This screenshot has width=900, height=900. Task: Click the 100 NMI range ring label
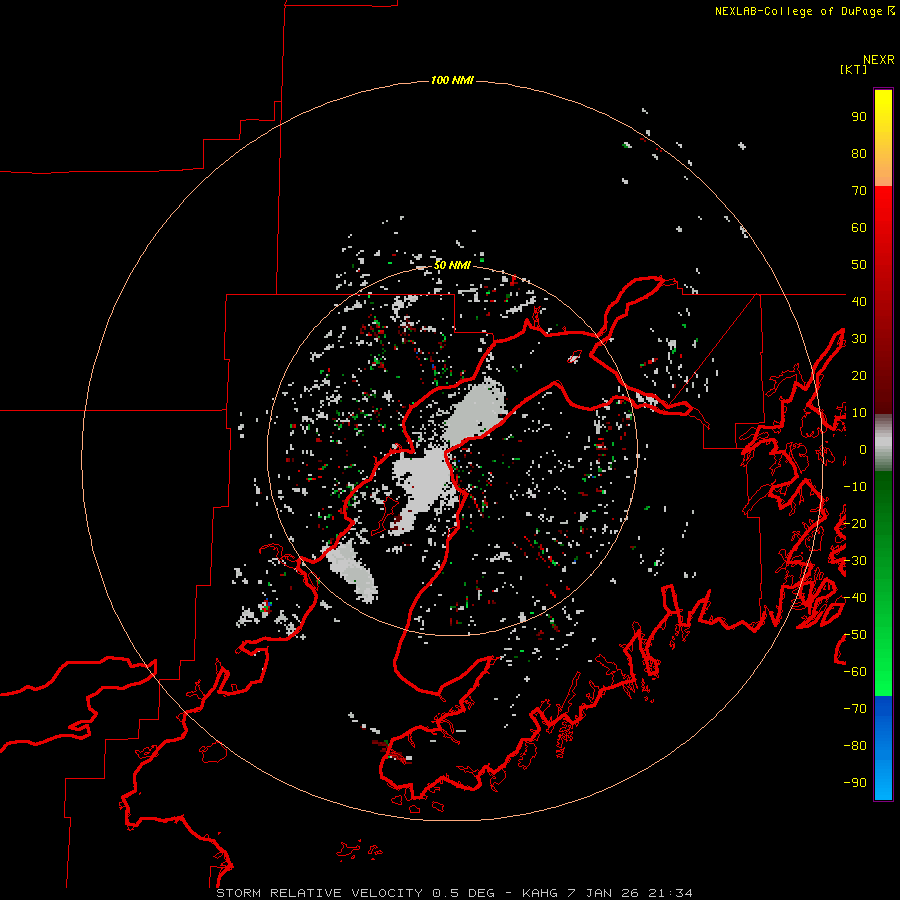(x=452, y=80)
